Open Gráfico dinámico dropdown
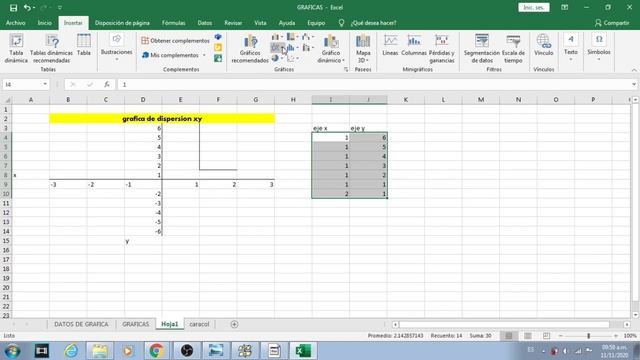640x360 pixels. [331, 49]
